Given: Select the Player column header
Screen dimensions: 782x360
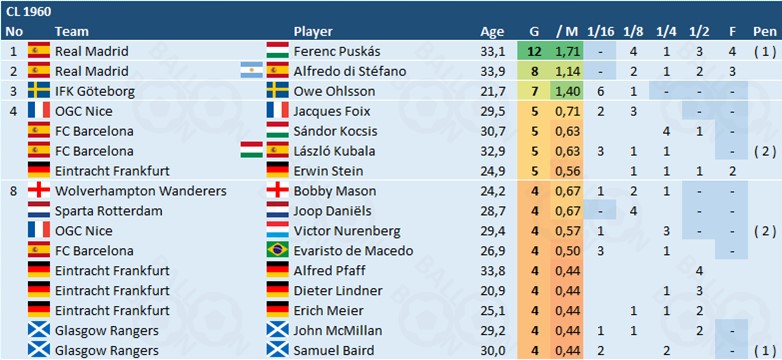Looking at the screenshot, I should pyautogui.click(x=313, y=31).
